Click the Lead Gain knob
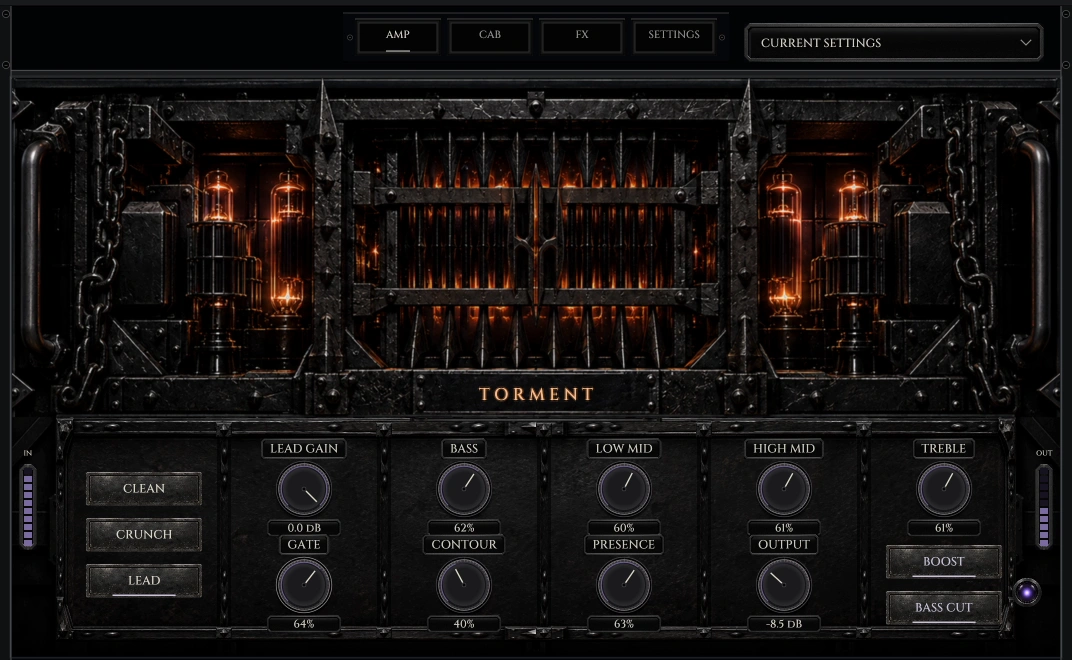 [x=304, y=489]
